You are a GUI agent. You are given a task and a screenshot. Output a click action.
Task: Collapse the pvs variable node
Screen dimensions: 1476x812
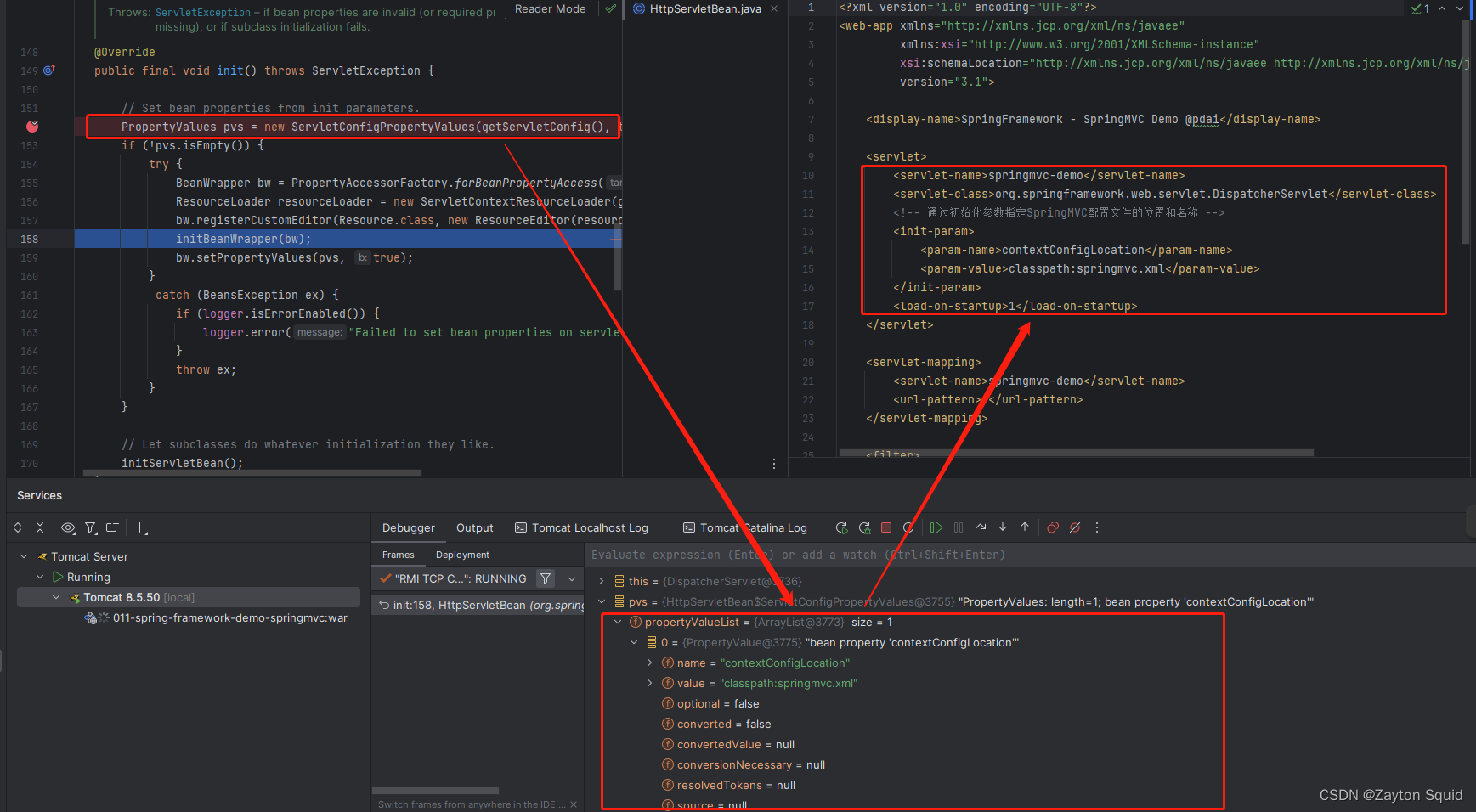coord(602,601)
